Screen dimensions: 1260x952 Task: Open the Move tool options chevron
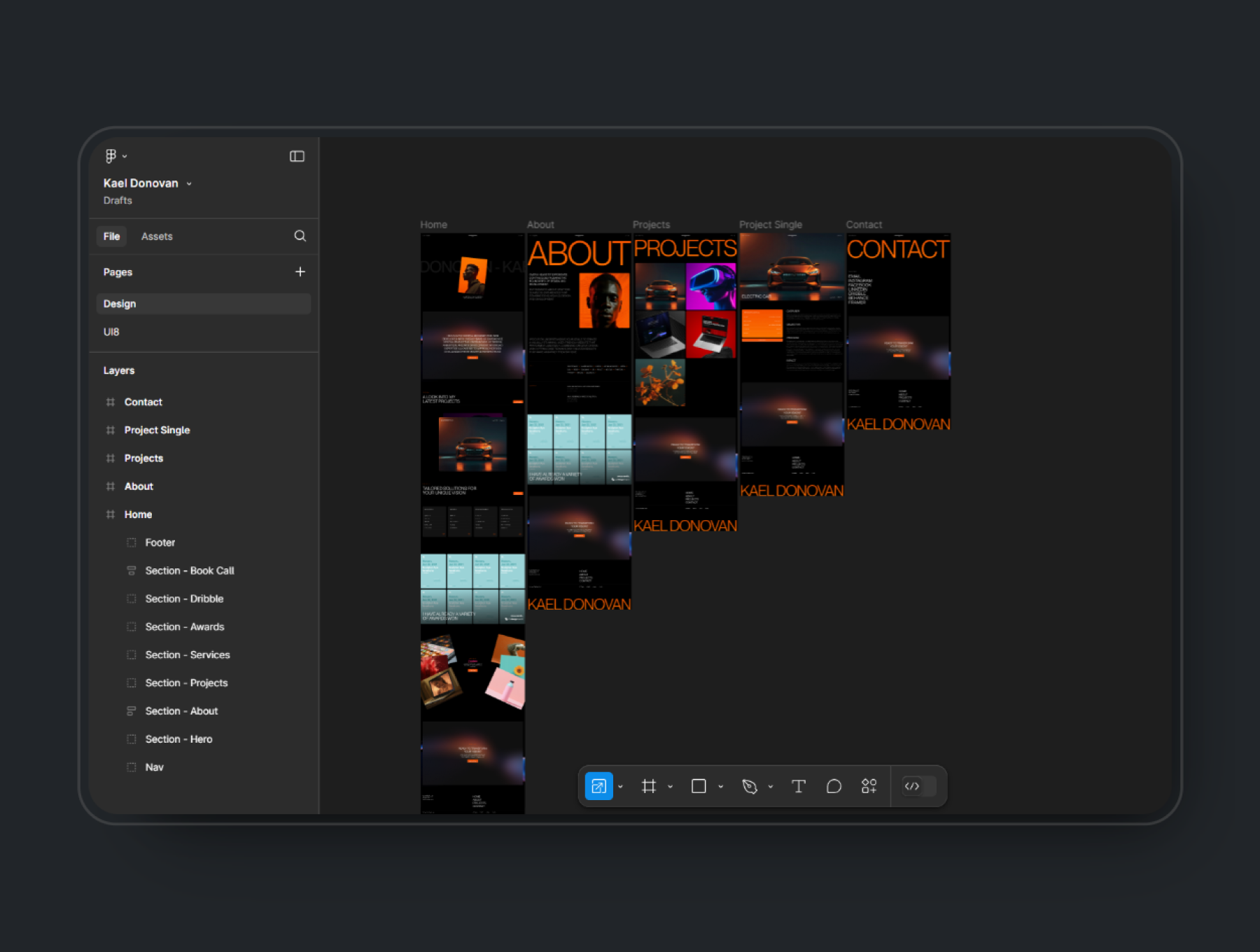pos(620,787)
